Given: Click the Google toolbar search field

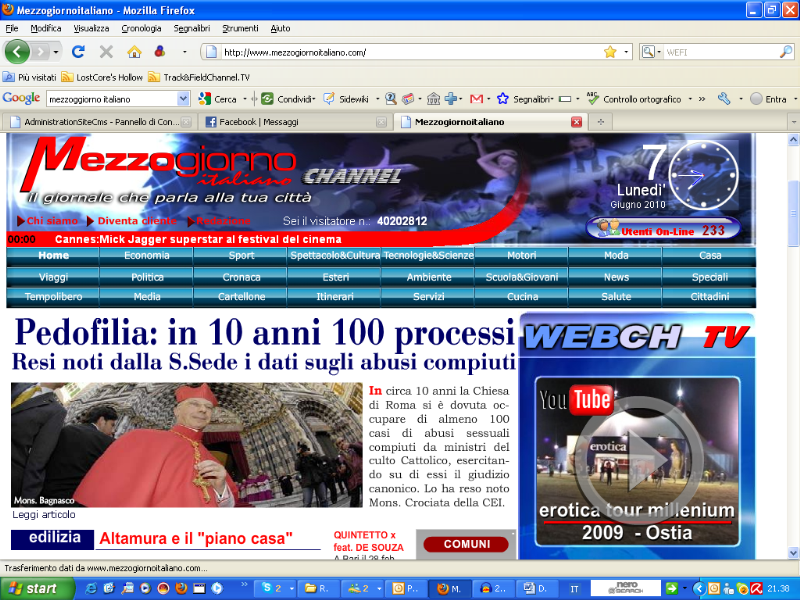Looking at the screenshot, I should pos(112,99).
